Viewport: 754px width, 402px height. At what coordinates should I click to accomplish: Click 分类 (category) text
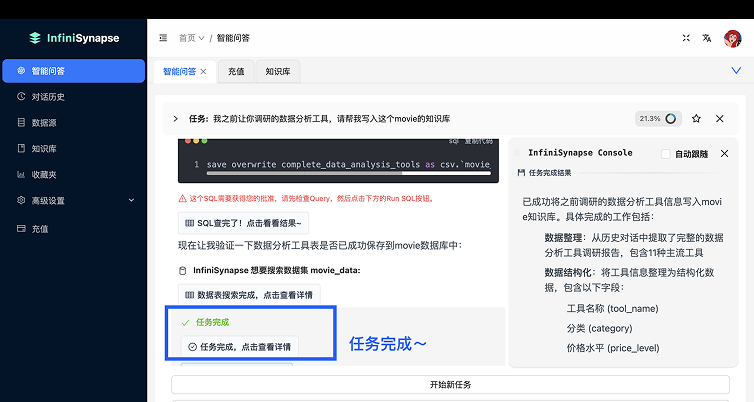(x=599, y=328)
